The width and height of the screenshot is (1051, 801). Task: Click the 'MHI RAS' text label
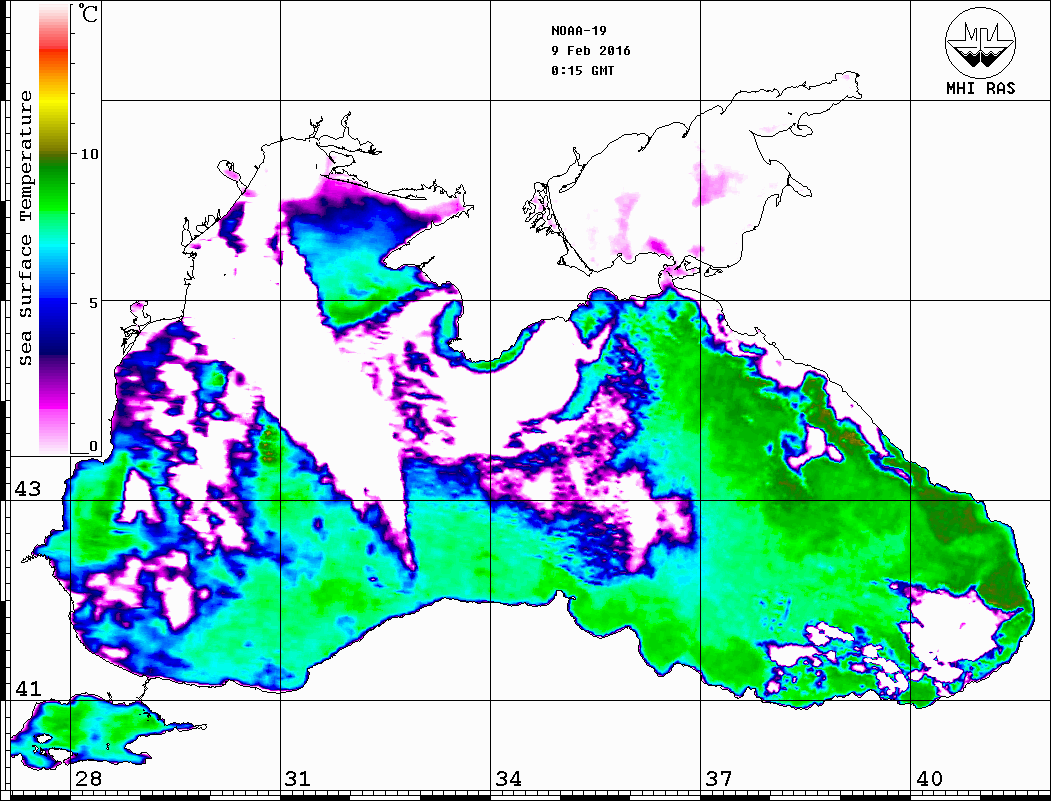(981, 88)
